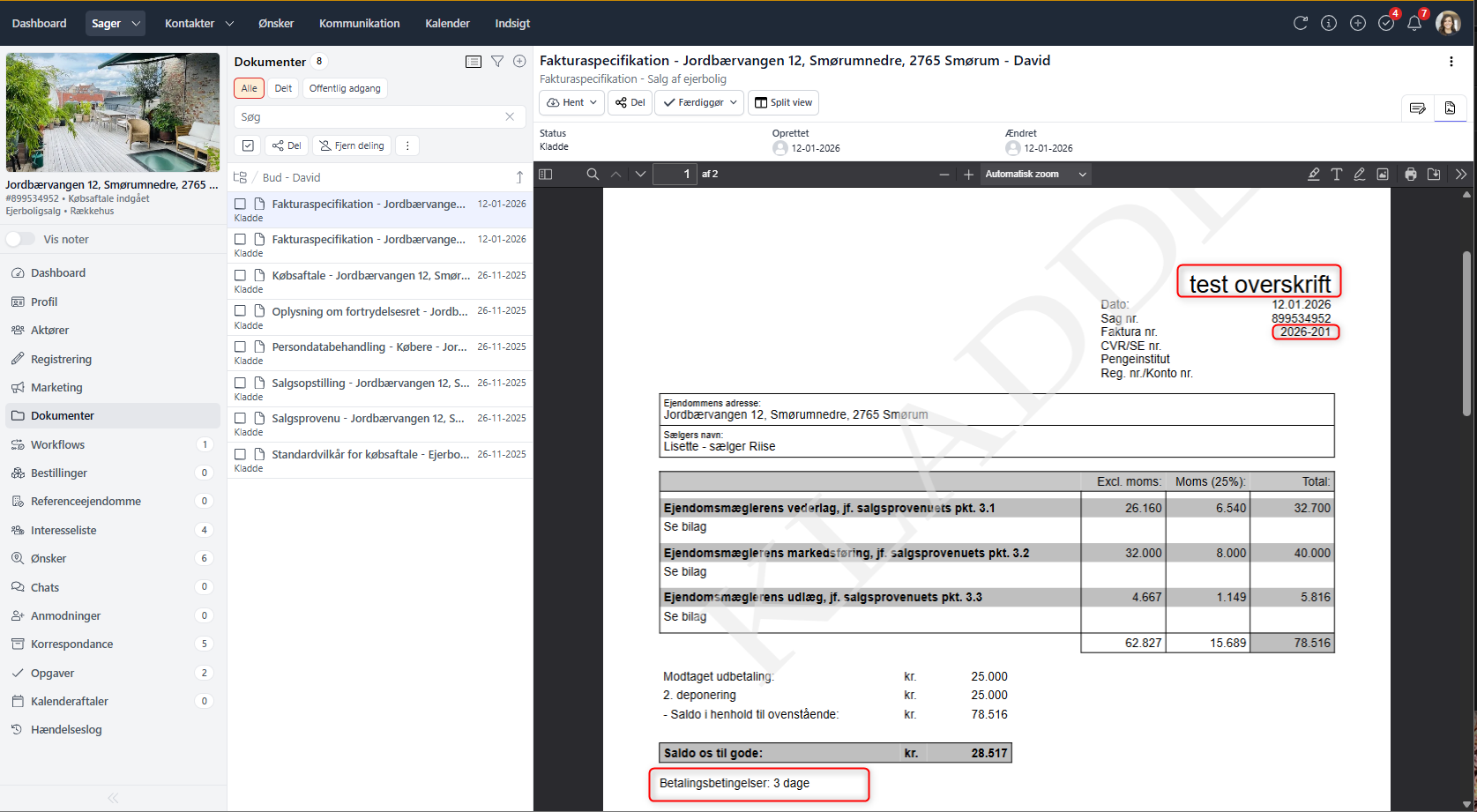
Task: Click the print icon in PDF toolbar
Action: (x=1411, y=175)
